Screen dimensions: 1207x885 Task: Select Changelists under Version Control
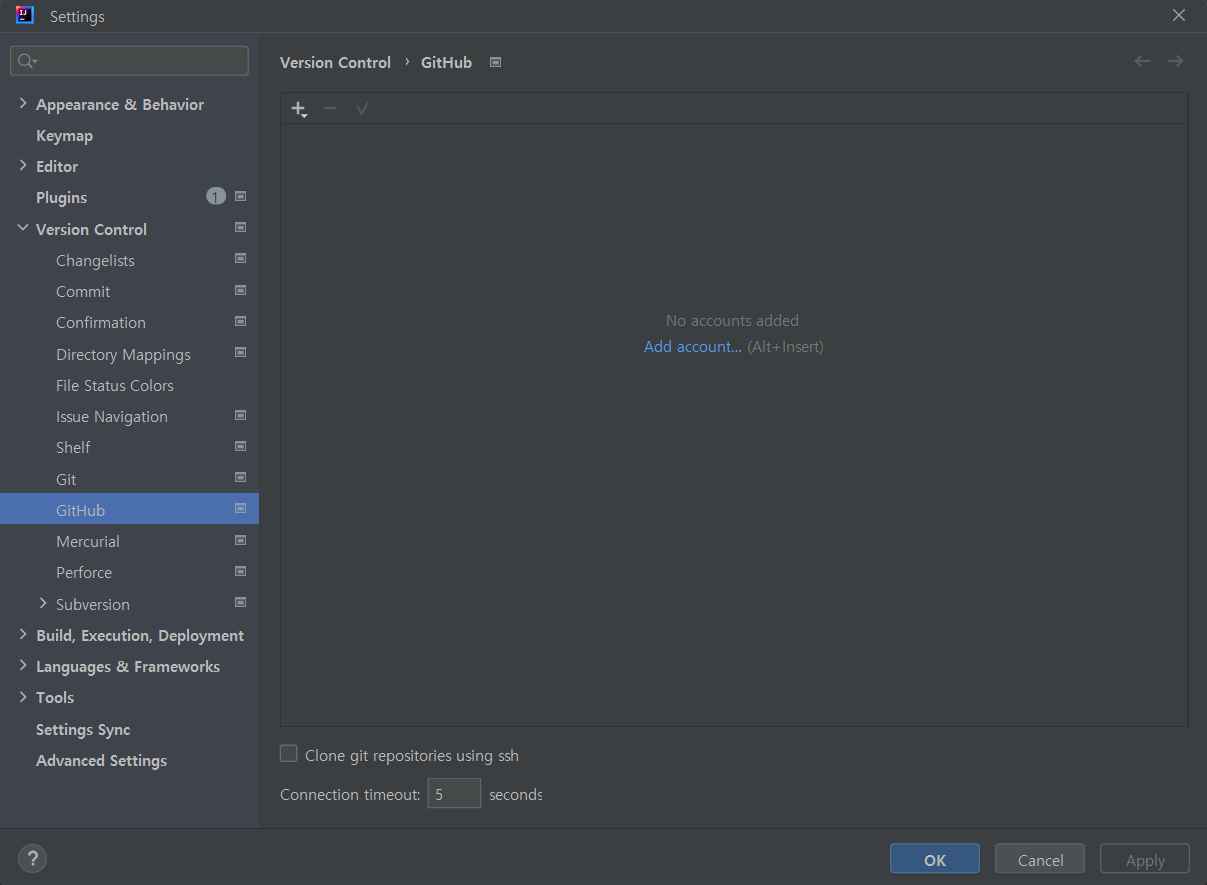point(95,260)
